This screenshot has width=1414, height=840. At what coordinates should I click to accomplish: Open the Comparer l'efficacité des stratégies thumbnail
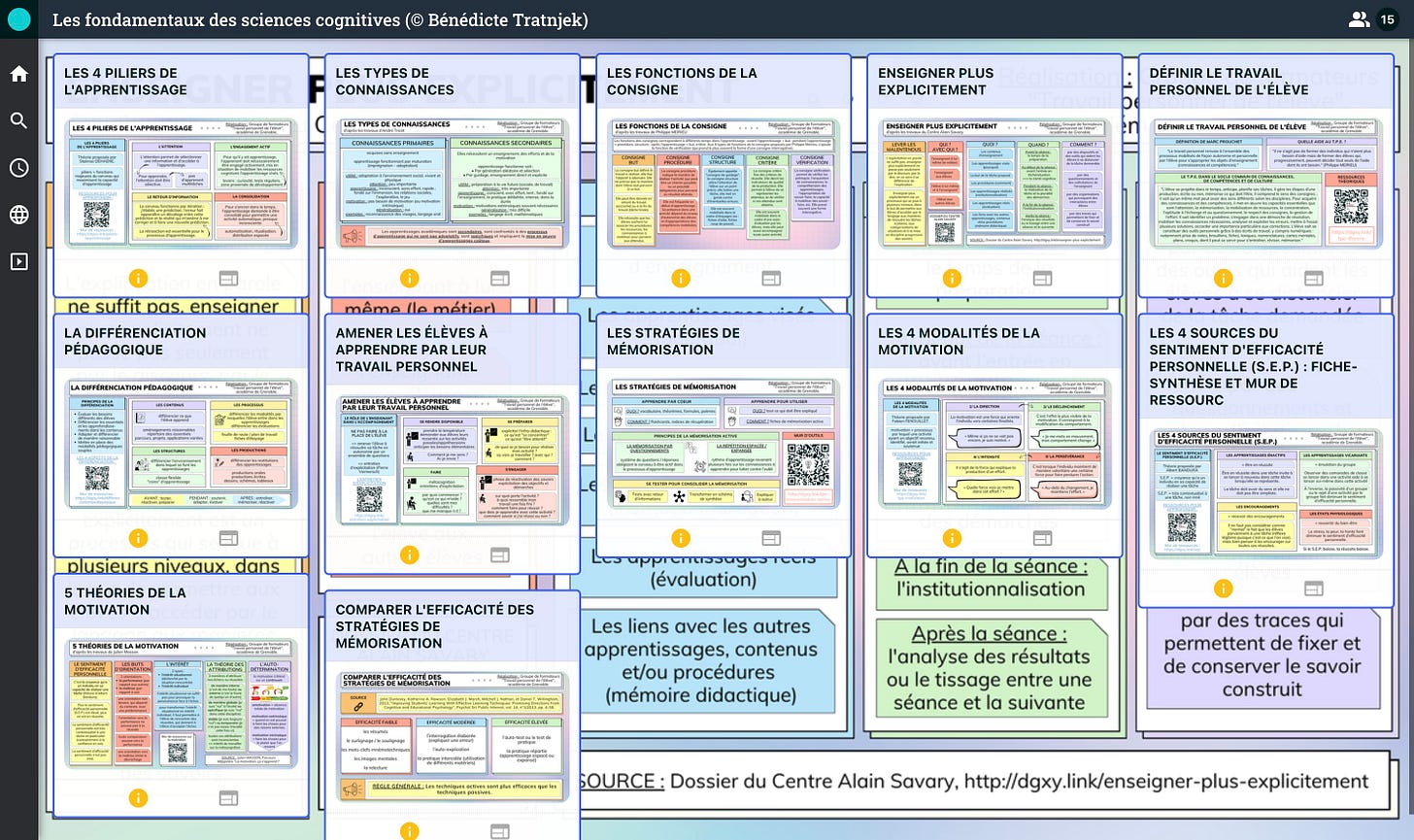point(453,738)
